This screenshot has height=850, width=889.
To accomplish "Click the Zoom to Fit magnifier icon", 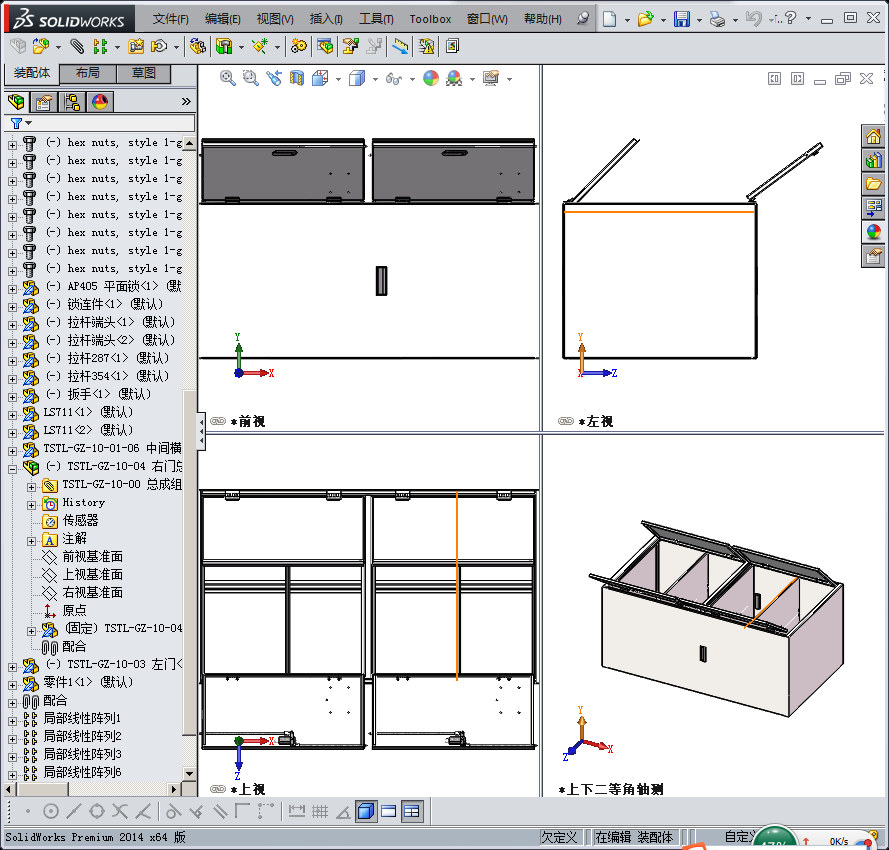I will (228, 78).
